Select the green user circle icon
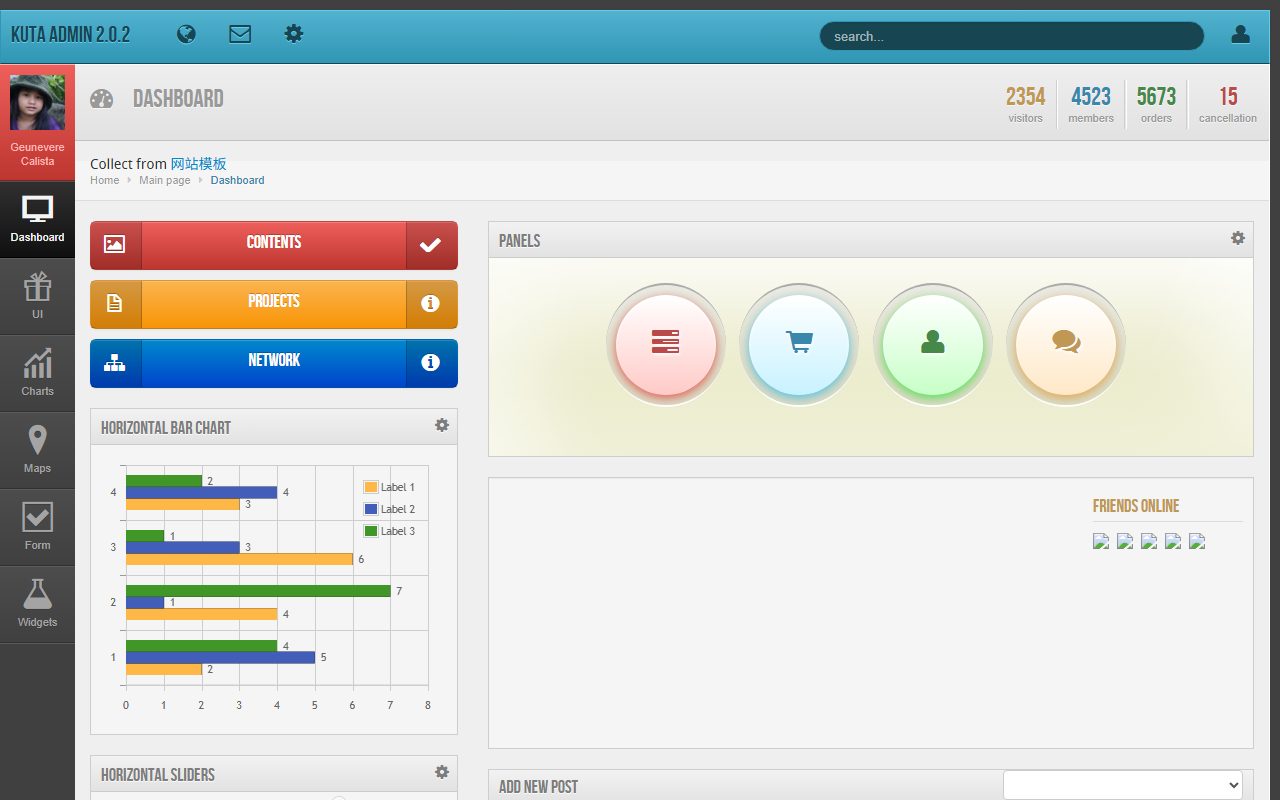Image resolution: width=1280 pixels, height=800 pixels. coord(933,344)
